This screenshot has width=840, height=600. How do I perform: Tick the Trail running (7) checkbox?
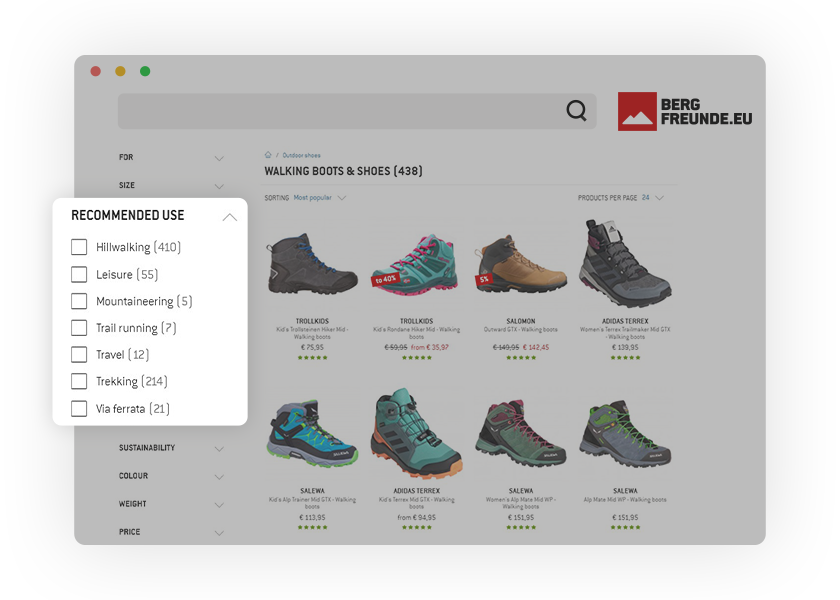(79, 328)
